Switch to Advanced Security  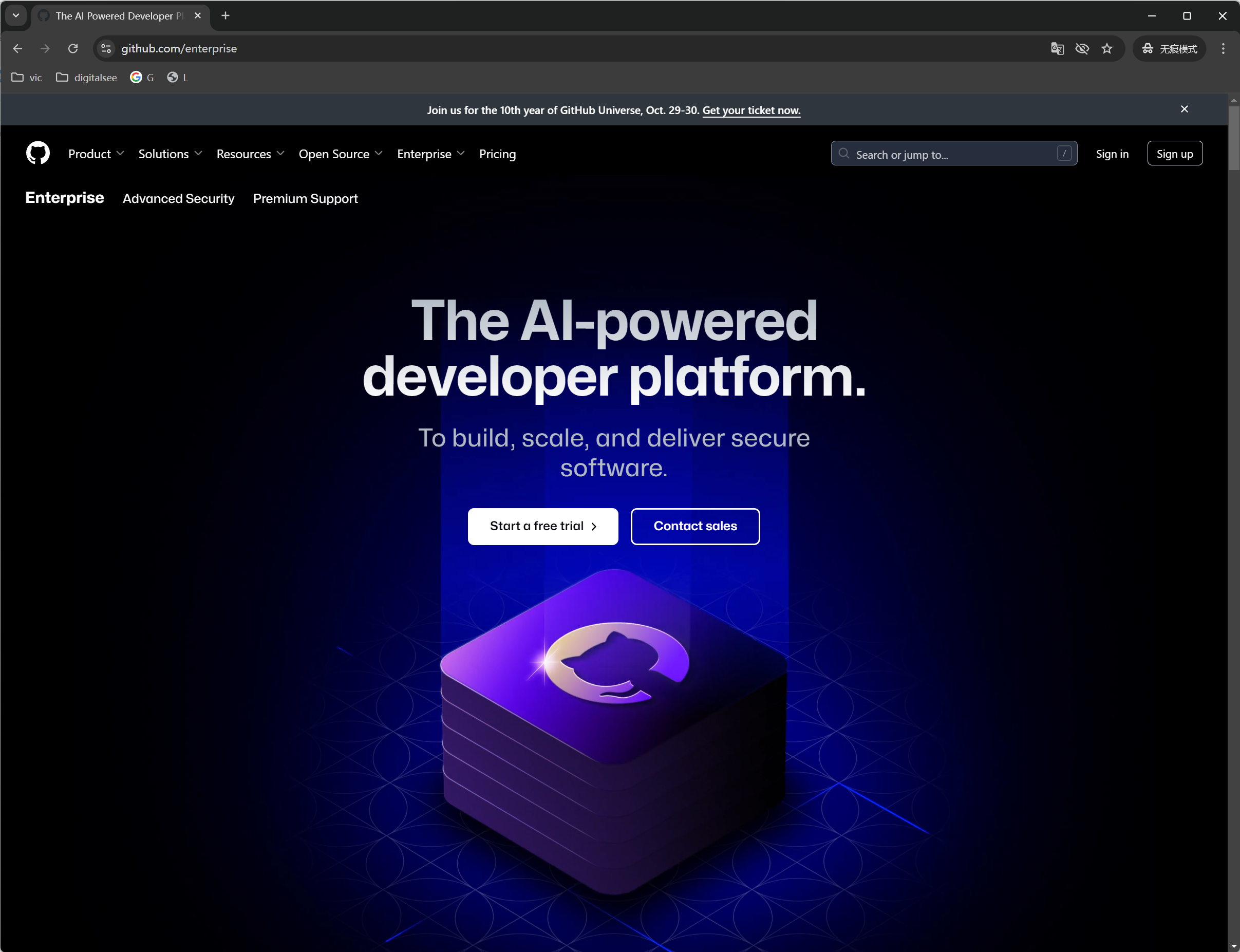coord(178,198)
